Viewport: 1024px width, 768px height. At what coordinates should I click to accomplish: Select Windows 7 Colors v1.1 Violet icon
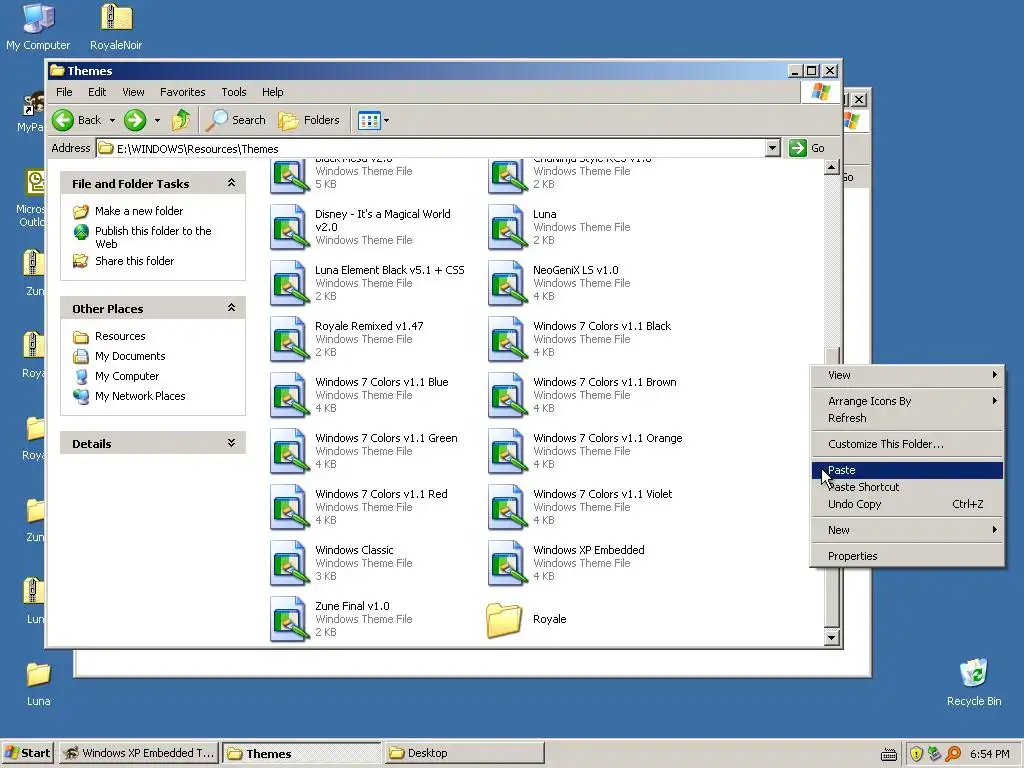507,508
